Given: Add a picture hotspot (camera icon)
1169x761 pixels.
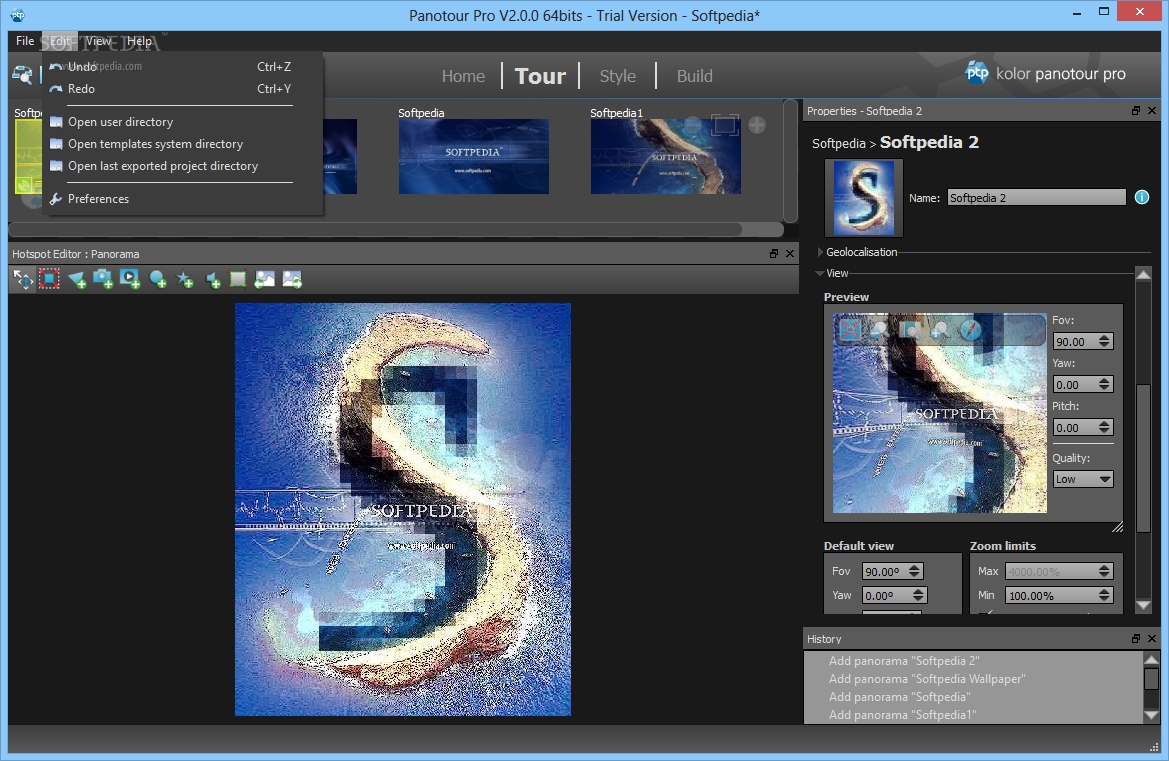Looking at the screenshot, I should tap(103, 280).
